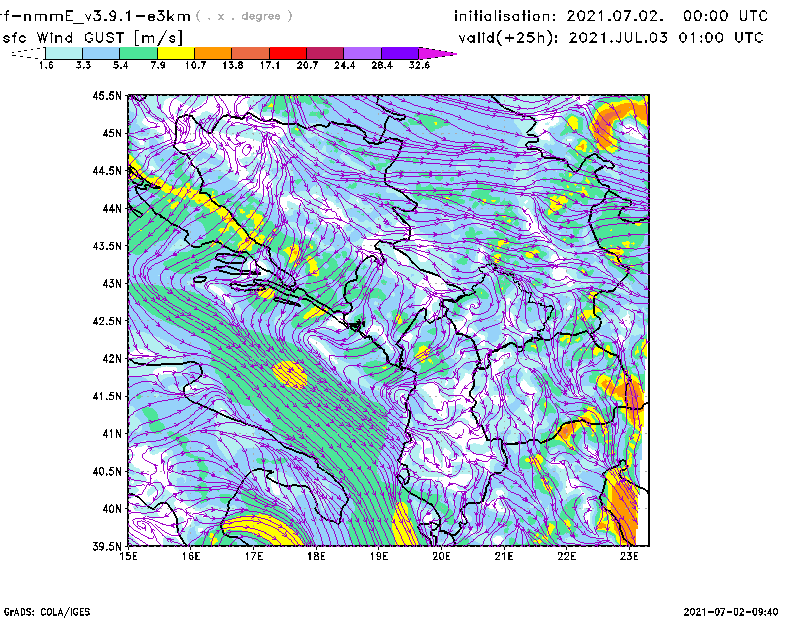800x618 pixels.
Task: Click the longitude label 18E
Action: coord(316,556)
